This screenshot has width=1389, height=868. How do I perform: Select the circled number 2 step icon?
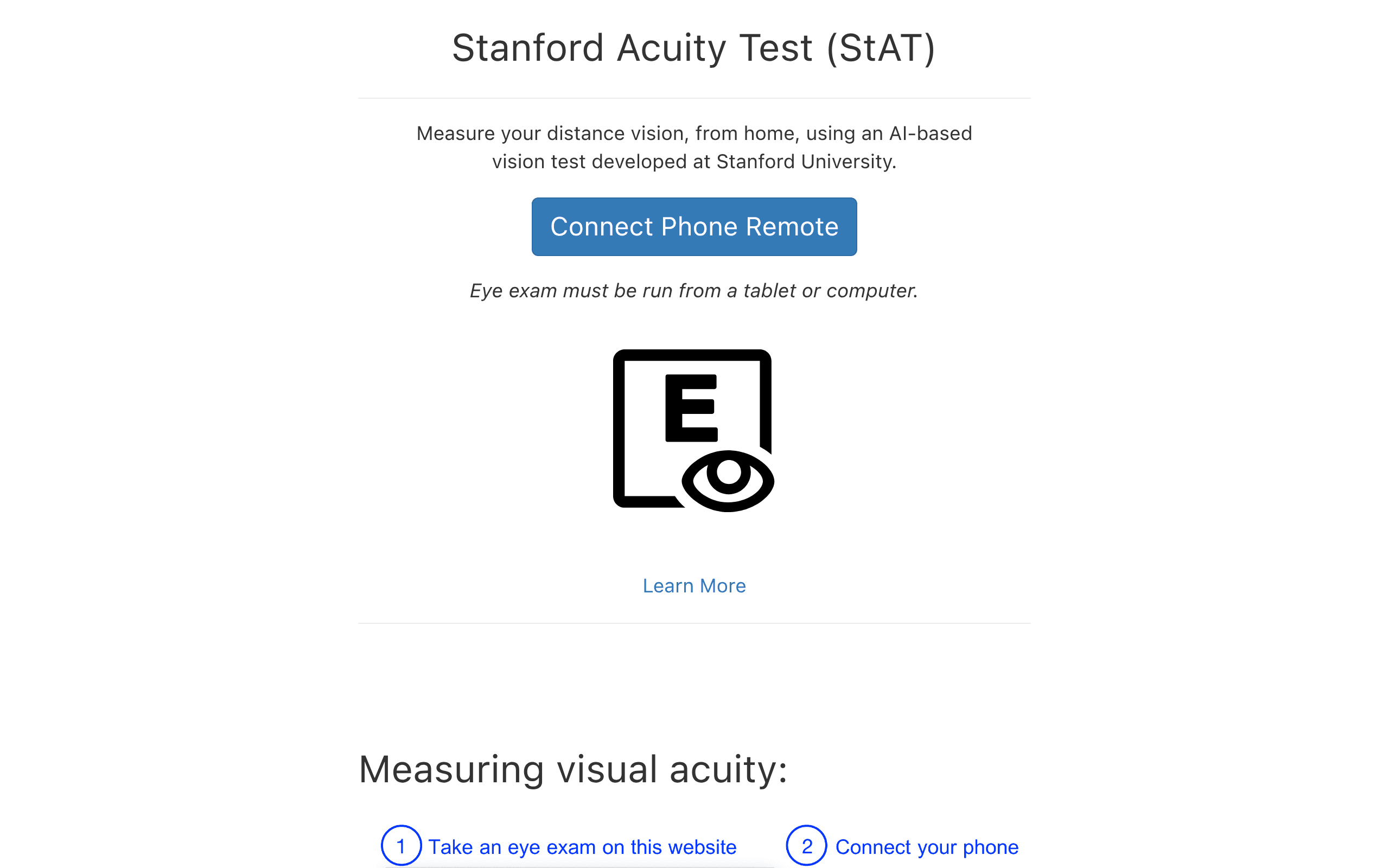tap(806, 846)
